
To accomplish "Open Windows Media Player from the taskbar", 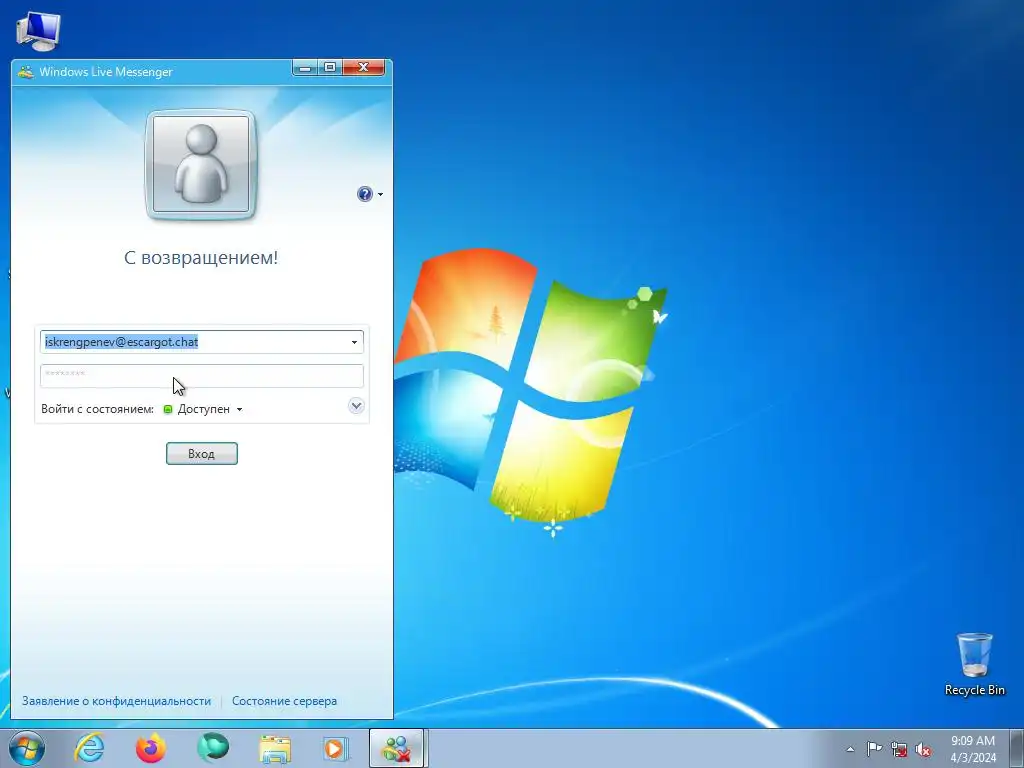I will pos(336,749).
